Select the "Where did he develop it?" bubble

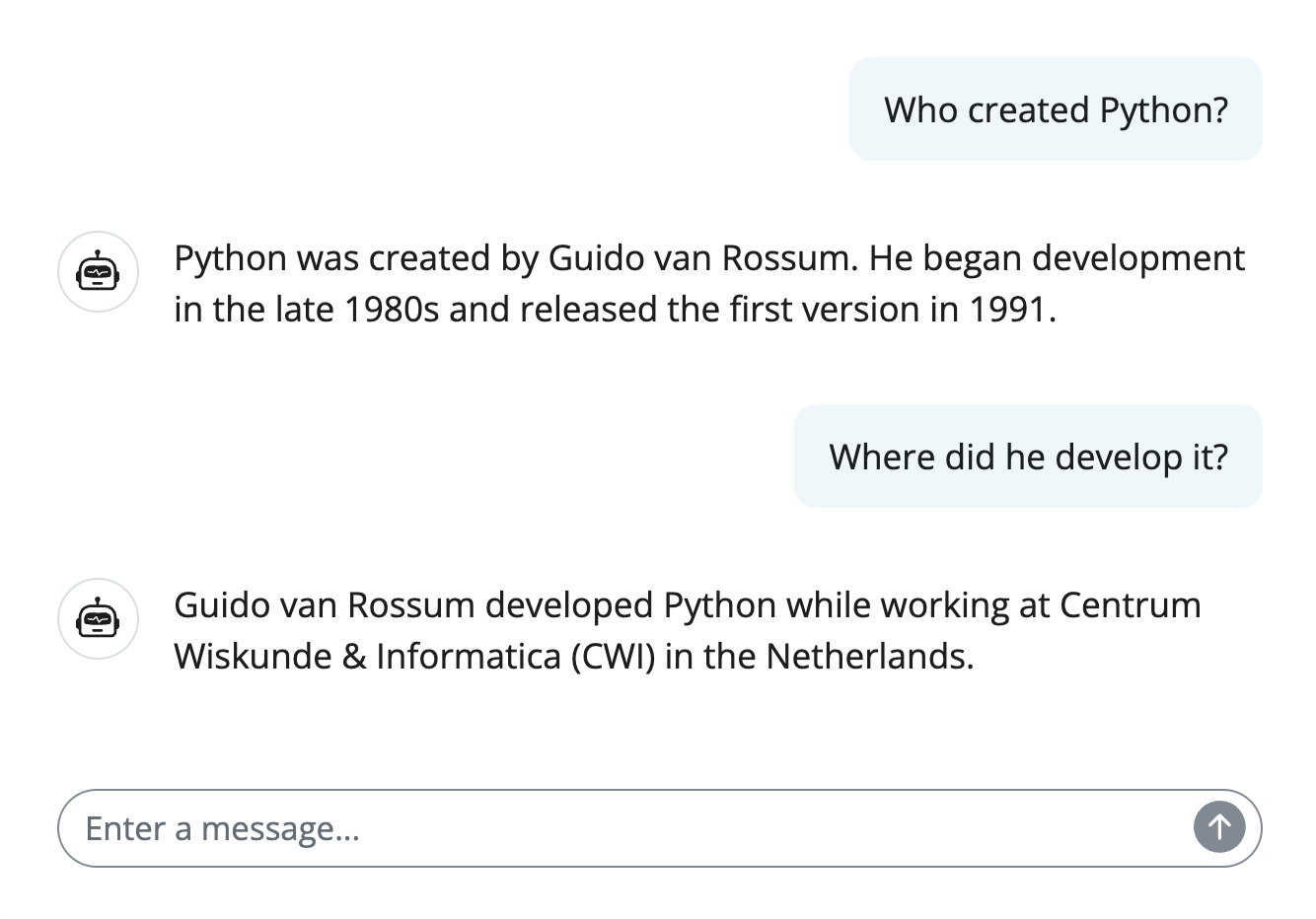click(1028, 457)
